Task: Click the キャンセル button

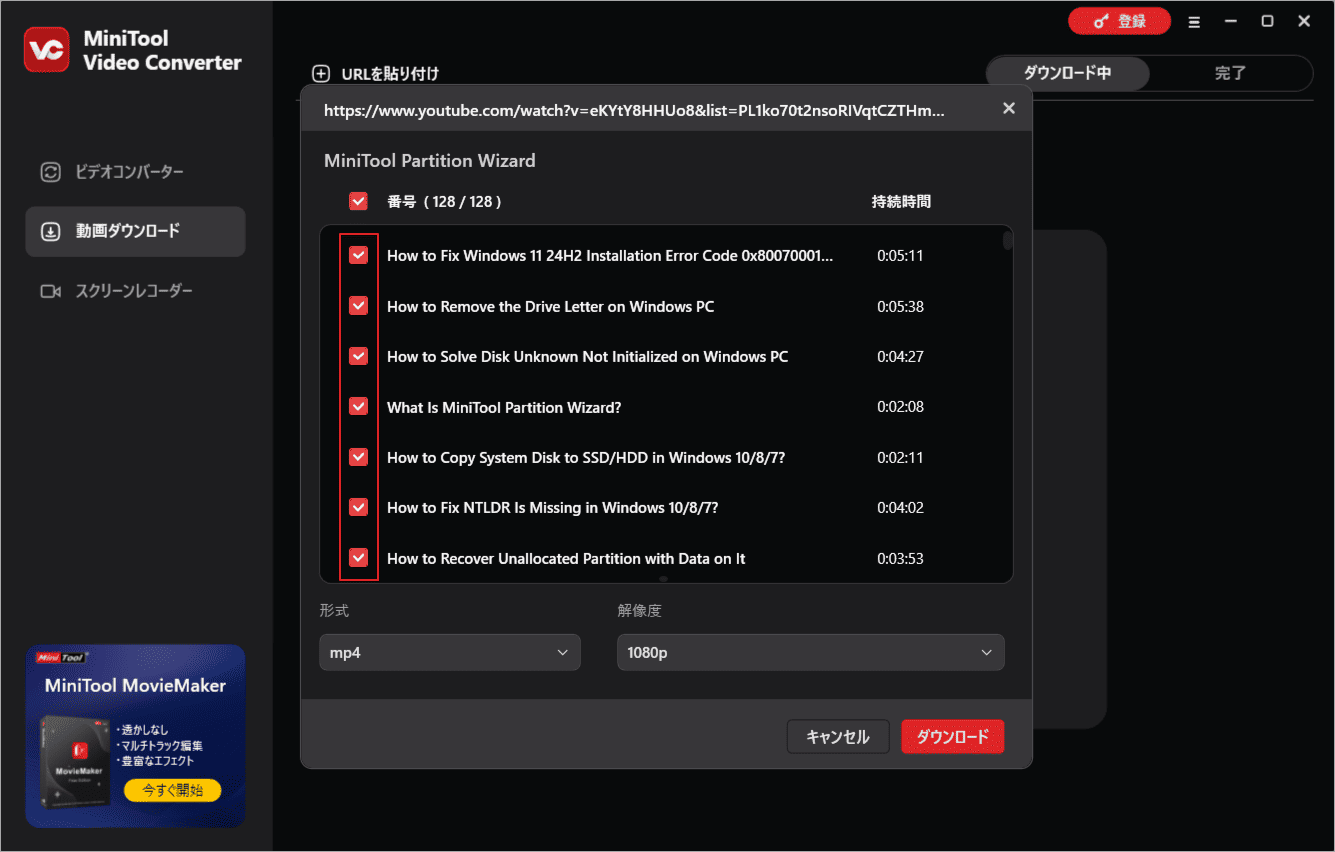Action: [837, 737]
